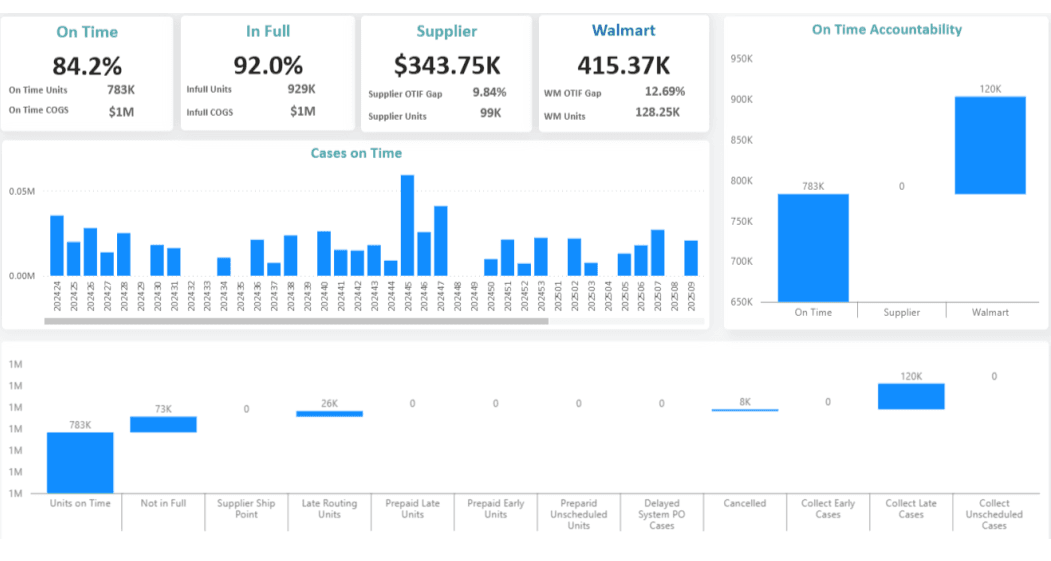The height and width of the screenshot is (561, 1051).
Task: Select the 202509 bar in Cases on Time
Action: click(691, 258)
